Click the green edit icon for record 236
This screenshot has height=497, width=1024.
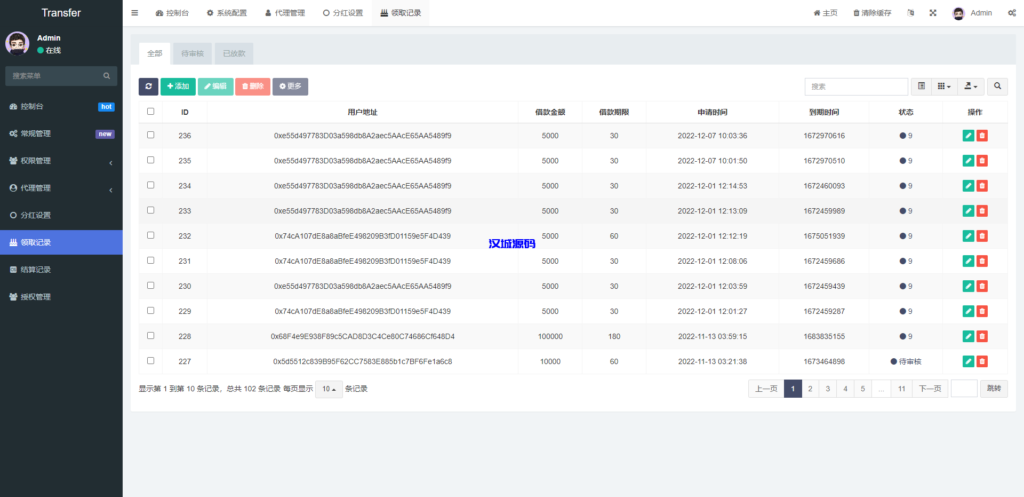[x=968, y=135]
